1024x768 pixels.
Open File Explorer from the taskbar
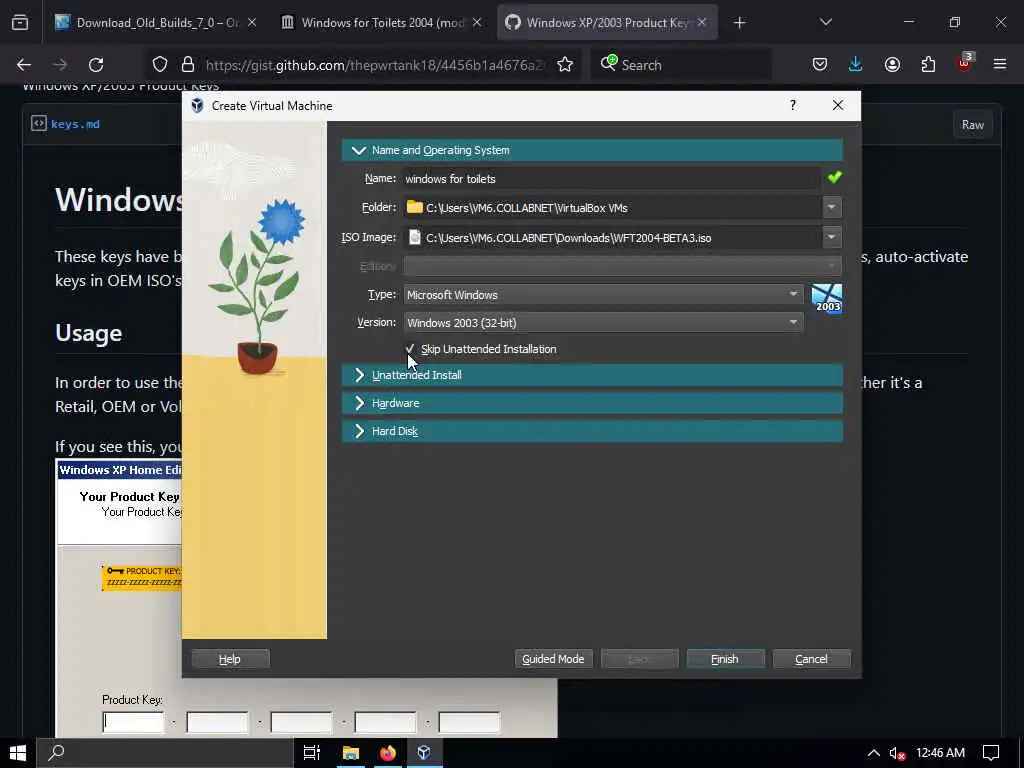pos(351,753)
